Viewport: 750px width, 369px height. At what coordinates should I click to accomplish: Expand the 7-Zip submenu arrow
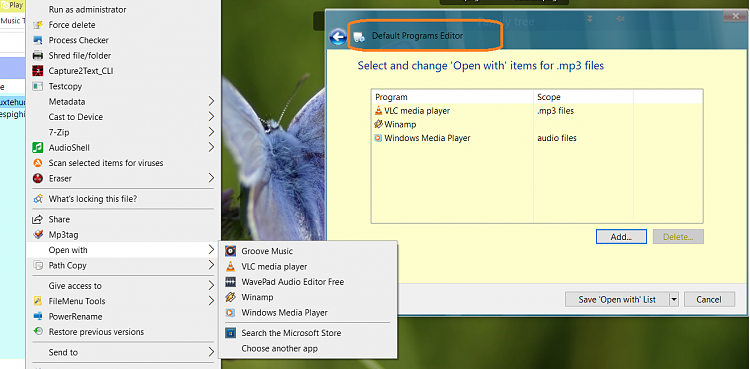pos(211,132)
